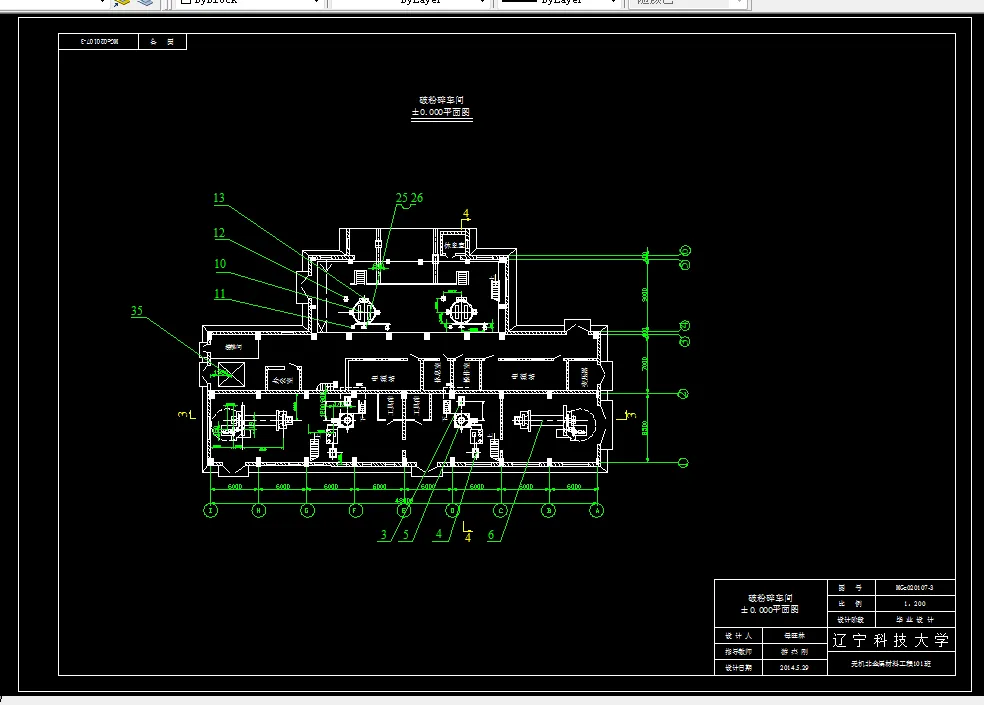Select 6000 dimension between axes B and A

click(x=574, y=487)
